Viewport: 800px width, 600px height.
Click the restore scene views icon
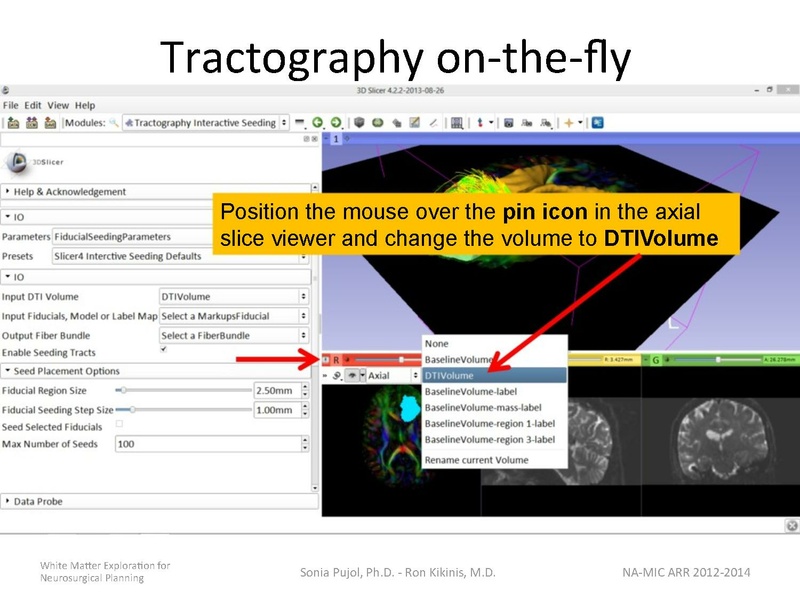pyautogui.click(x=546, y=123)
